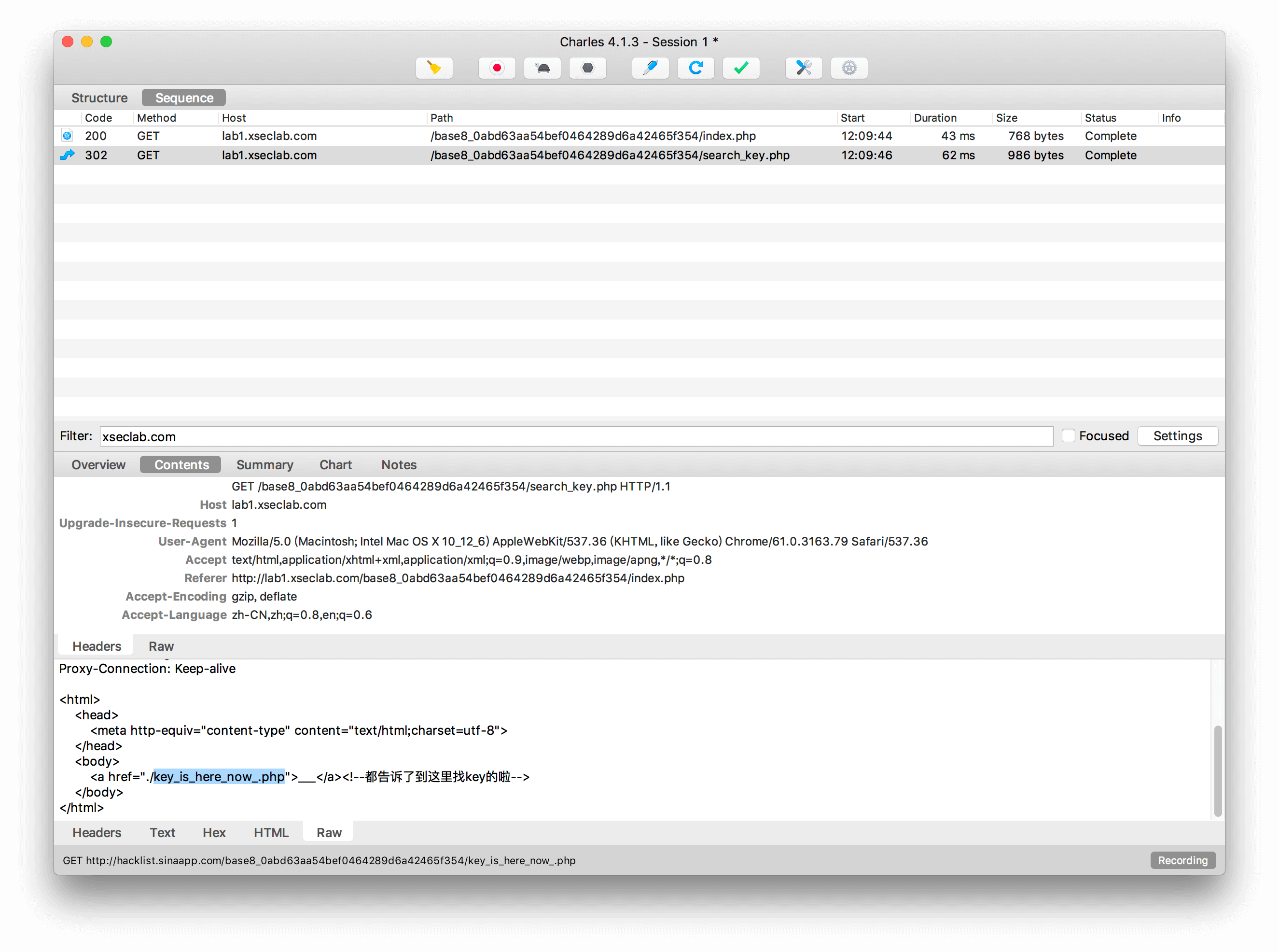
Task: Click the Accept-Language header value
Action: point(302,616)
